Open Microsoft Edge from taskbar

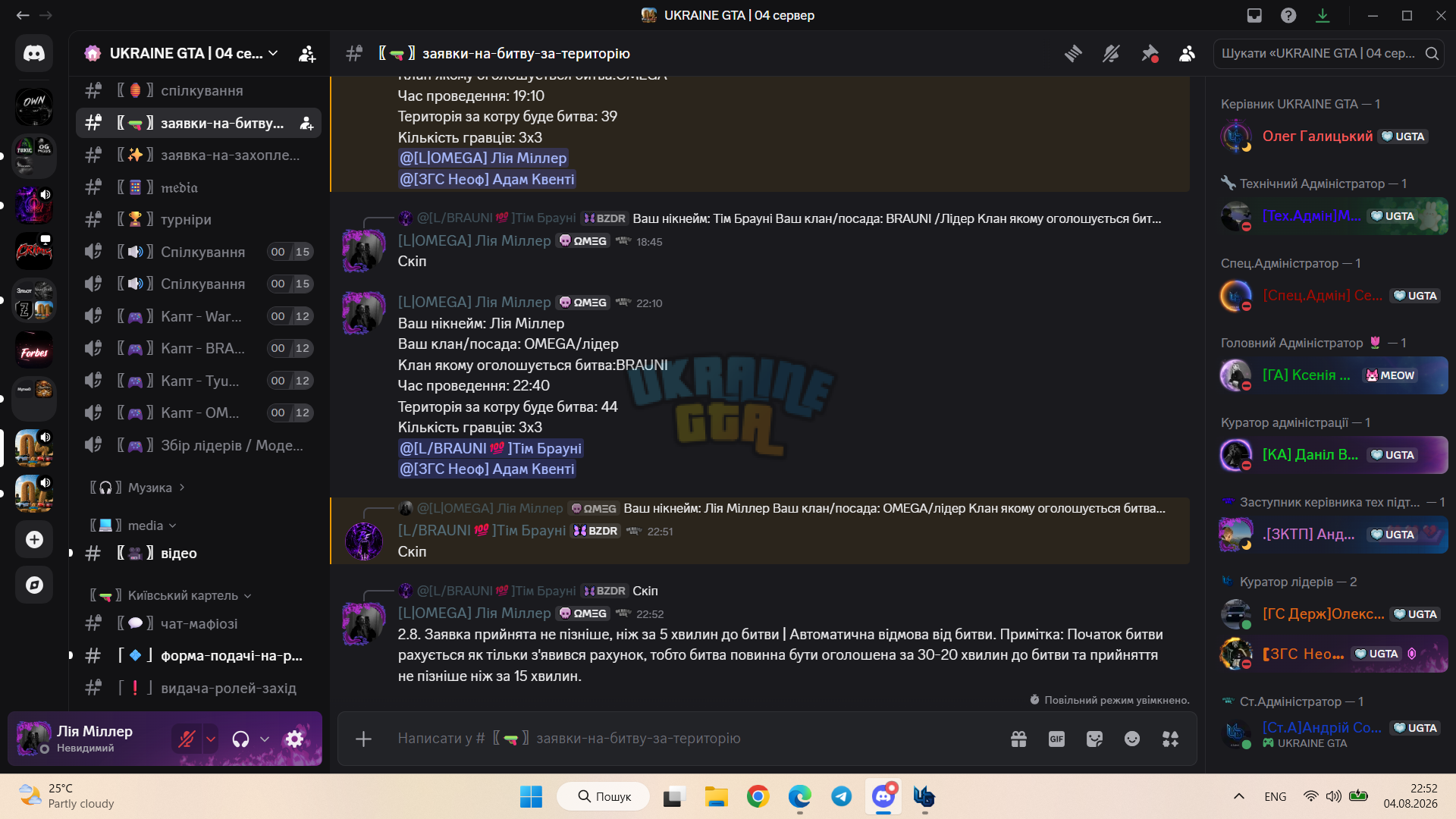point(799,796)
